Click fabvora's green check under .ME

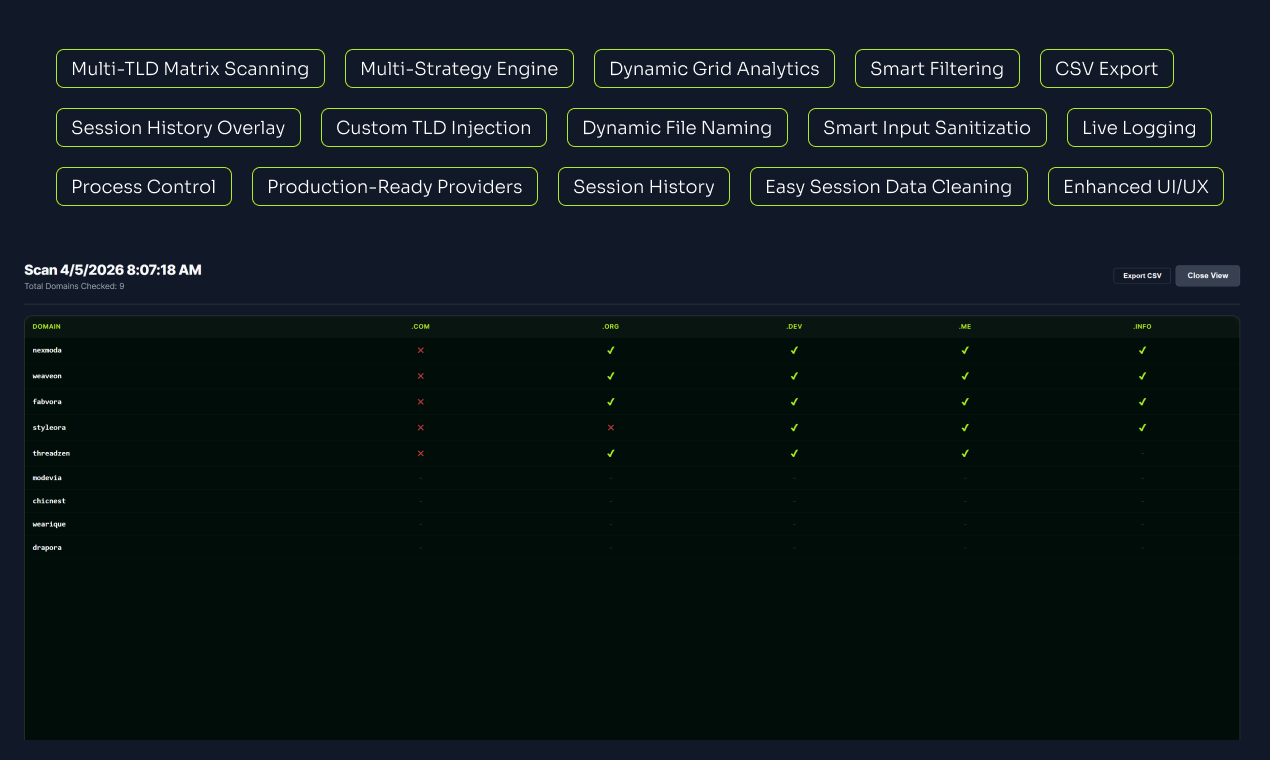coord(964,401)
